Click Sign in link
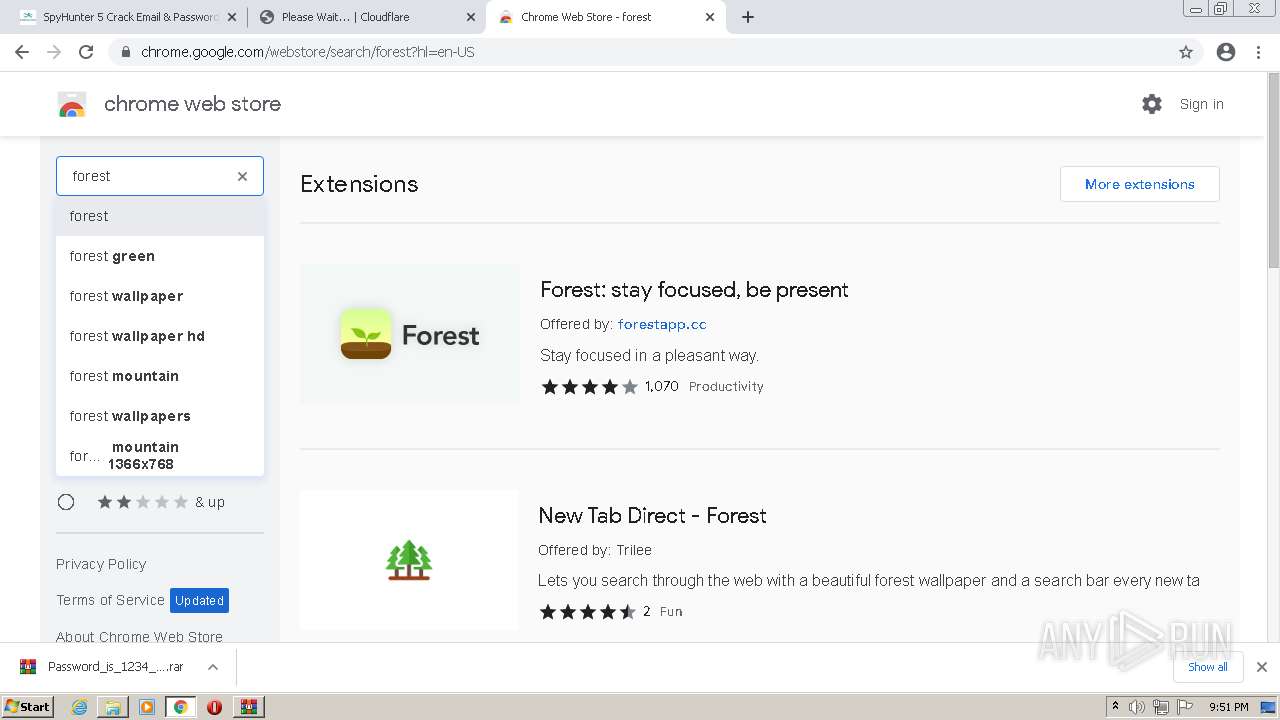The width and height of the screenshot is (1280, 720). [1201, 104]
